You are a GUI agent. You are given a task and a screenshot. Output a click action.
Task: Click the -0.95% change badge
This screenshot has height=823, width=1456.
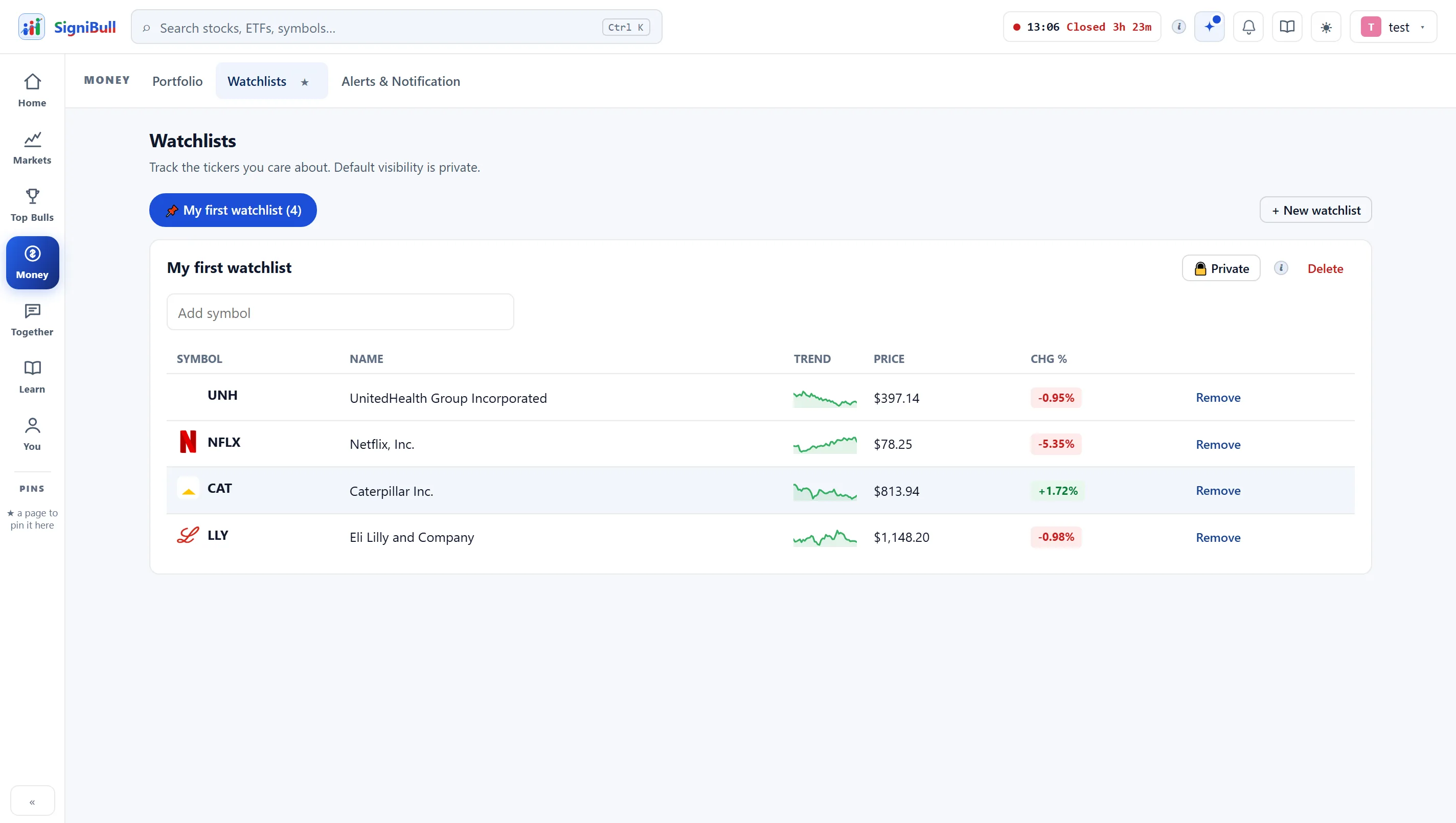tap(1056, 397)
